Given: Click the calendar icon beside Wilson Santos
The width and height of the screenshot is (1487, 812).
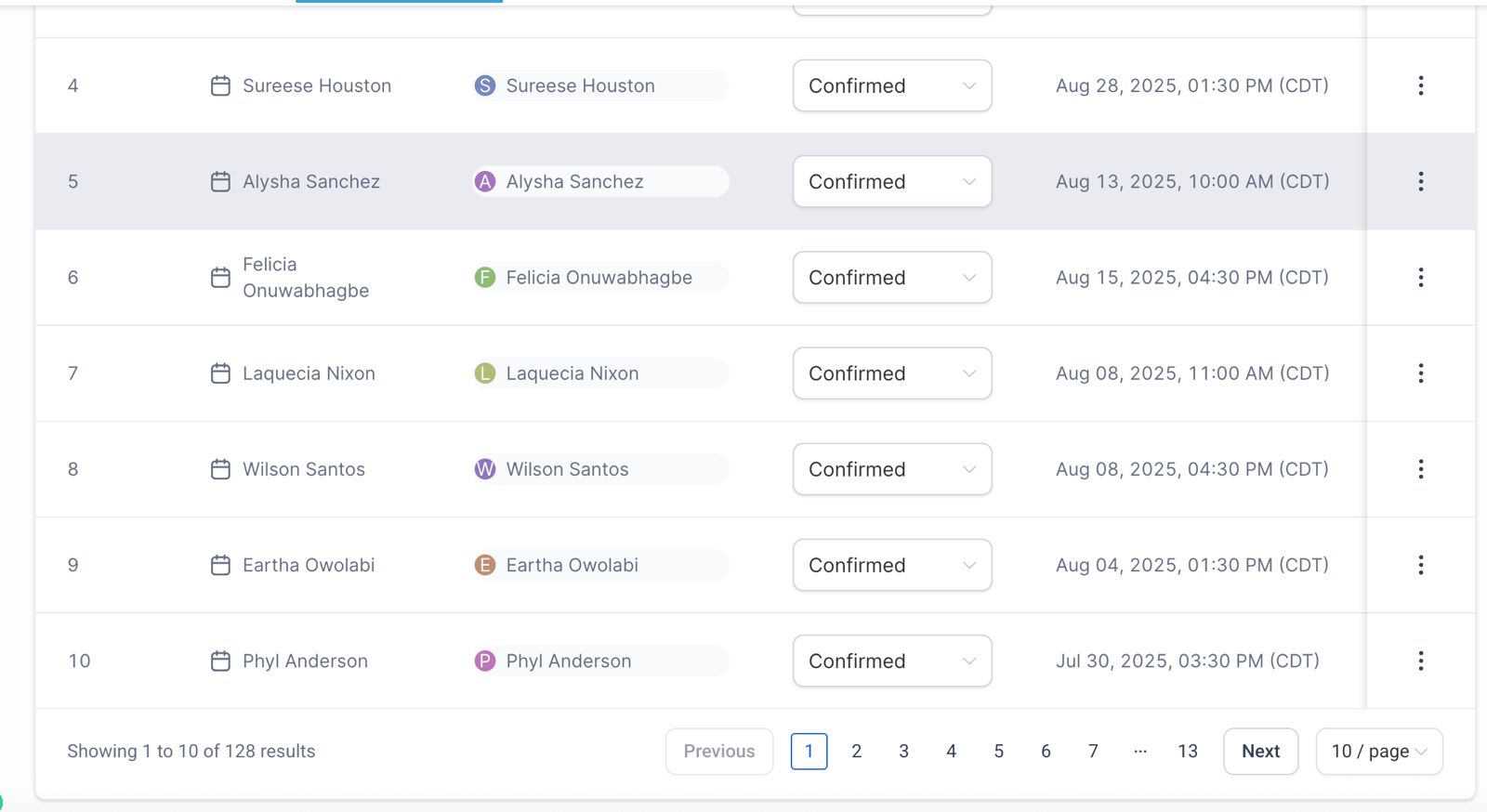Looking at the screenshot, I should point(220,469).
